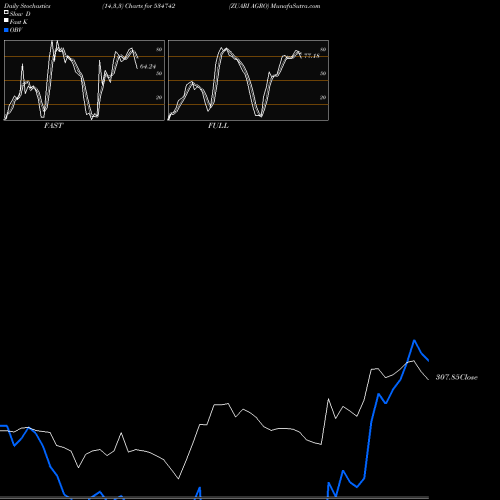Click the Slow D legend swatch
Screen dimensions: 500x500
point(6,12)
